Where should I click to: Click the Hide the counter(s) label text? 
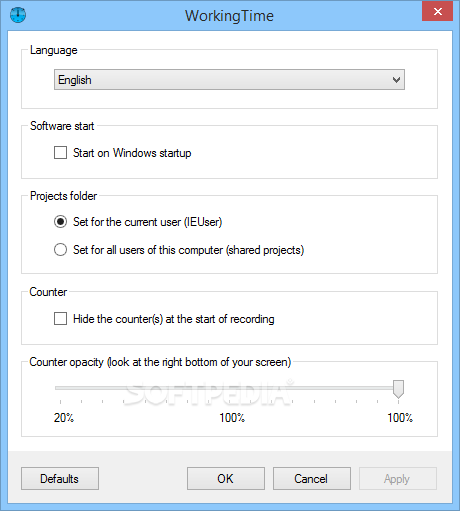tap(174, 319)
